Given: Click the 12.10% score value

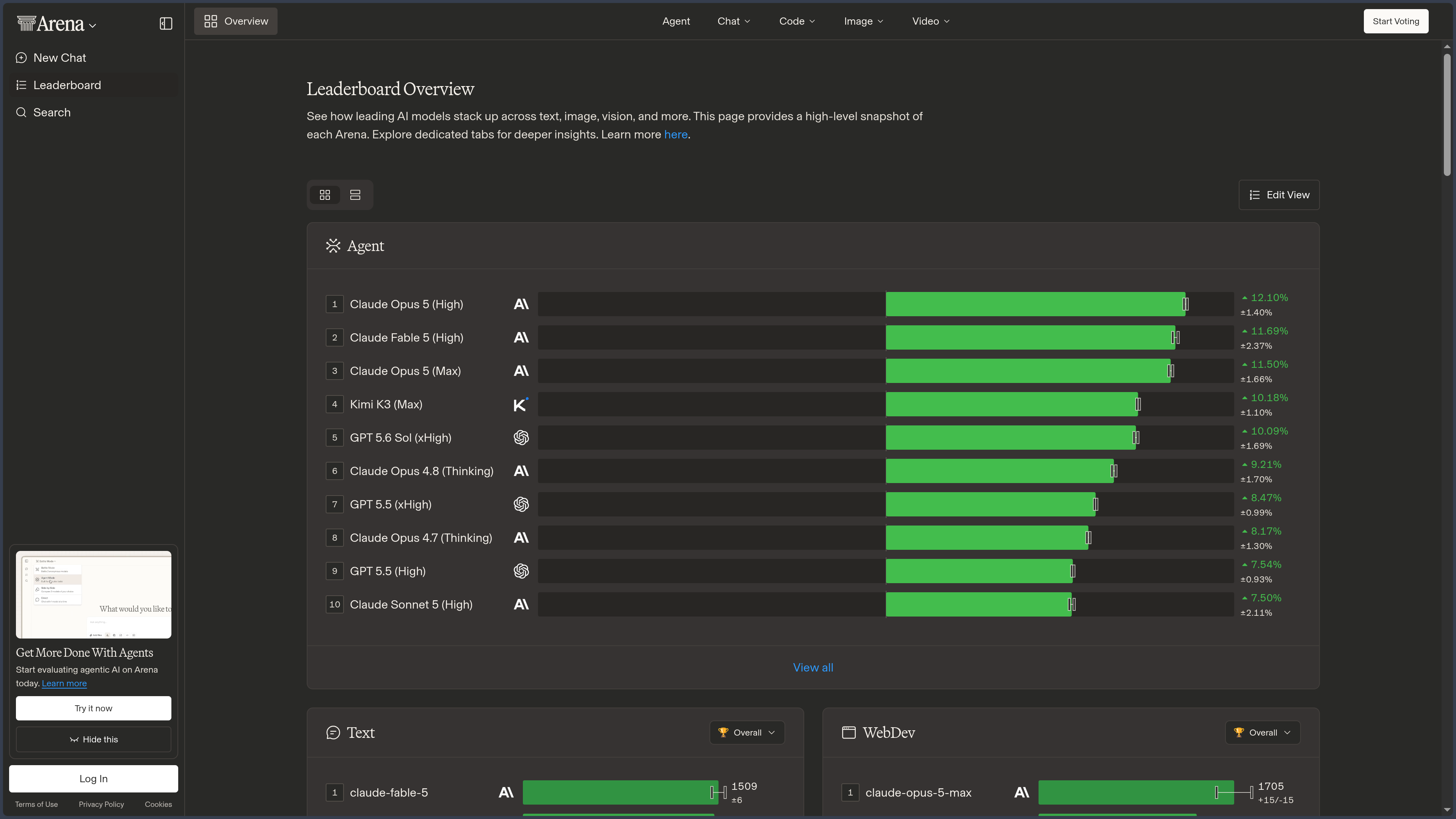Looking at the screenshot, I should 1269,298.
